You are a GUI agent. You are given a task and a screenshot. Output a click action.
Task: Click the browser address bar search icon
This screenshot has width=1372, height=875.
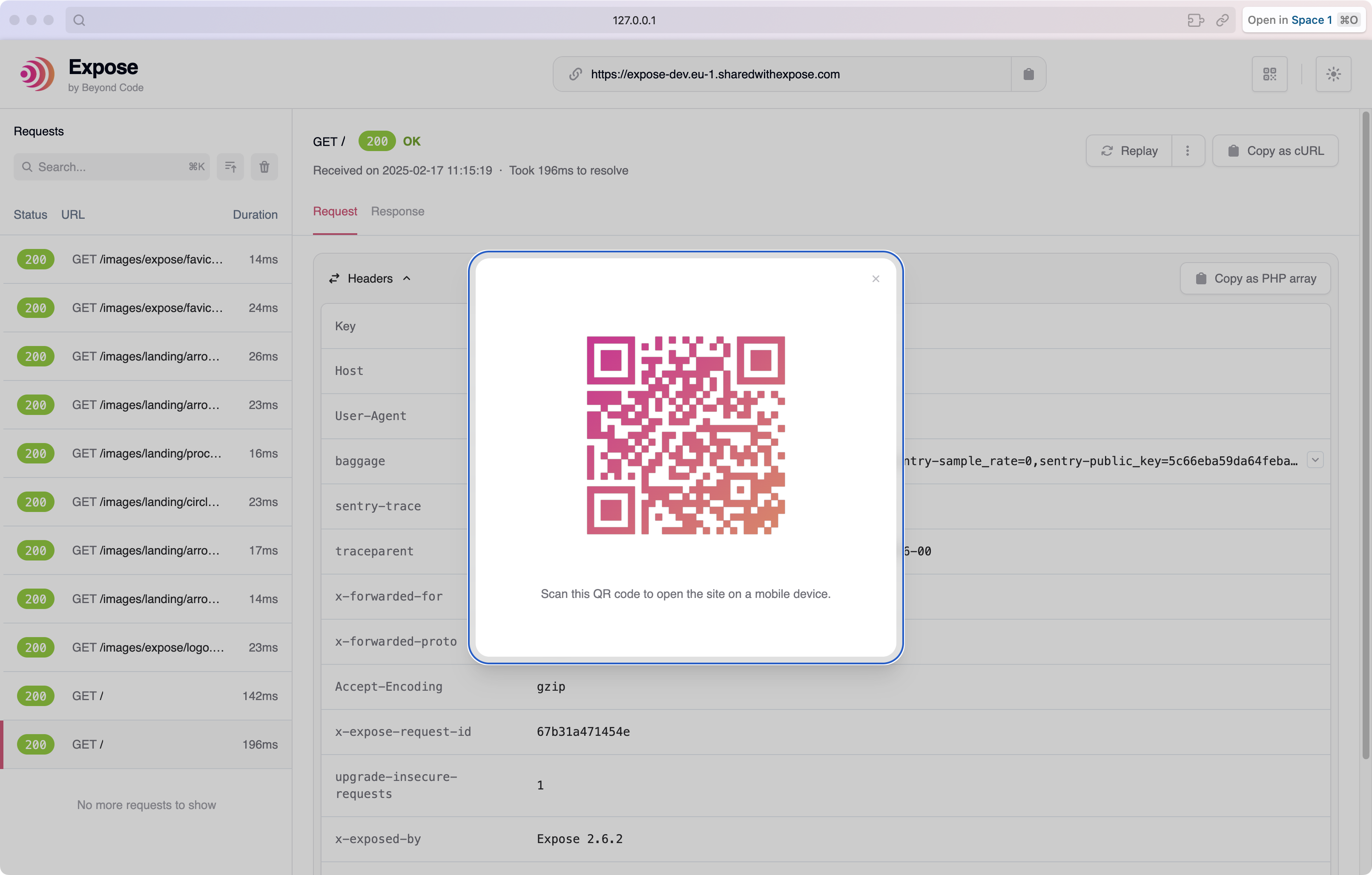click(79, 20)
